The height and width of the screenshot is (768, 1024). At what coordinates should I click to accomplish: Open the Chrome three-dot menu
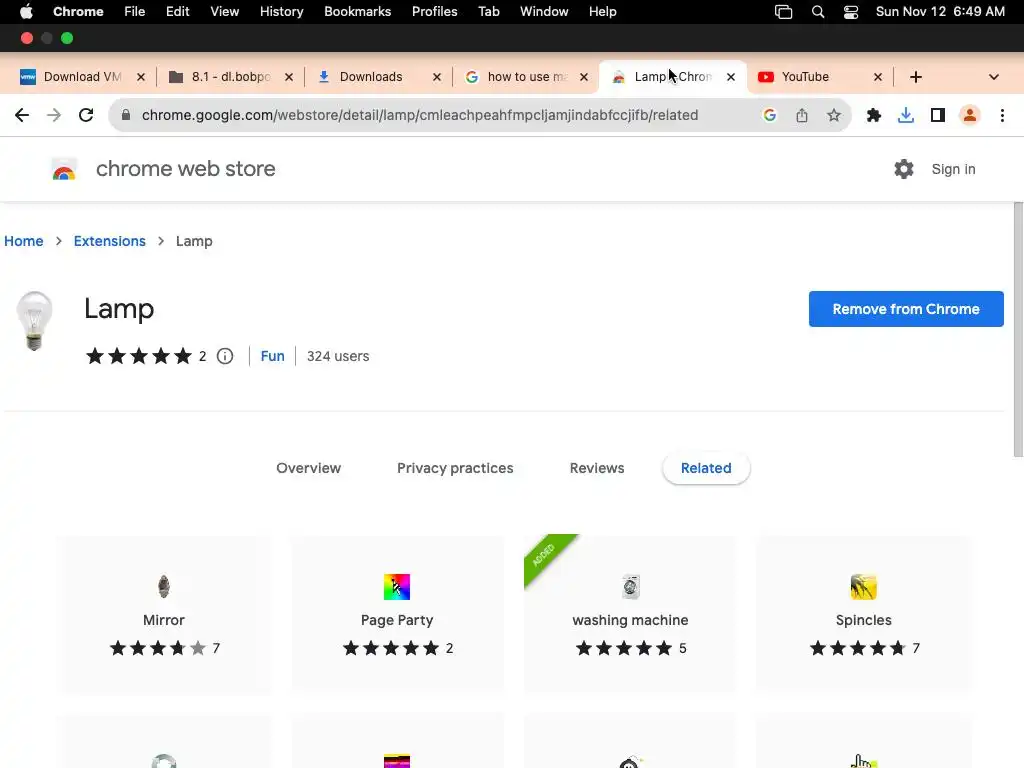(1002, 115)
